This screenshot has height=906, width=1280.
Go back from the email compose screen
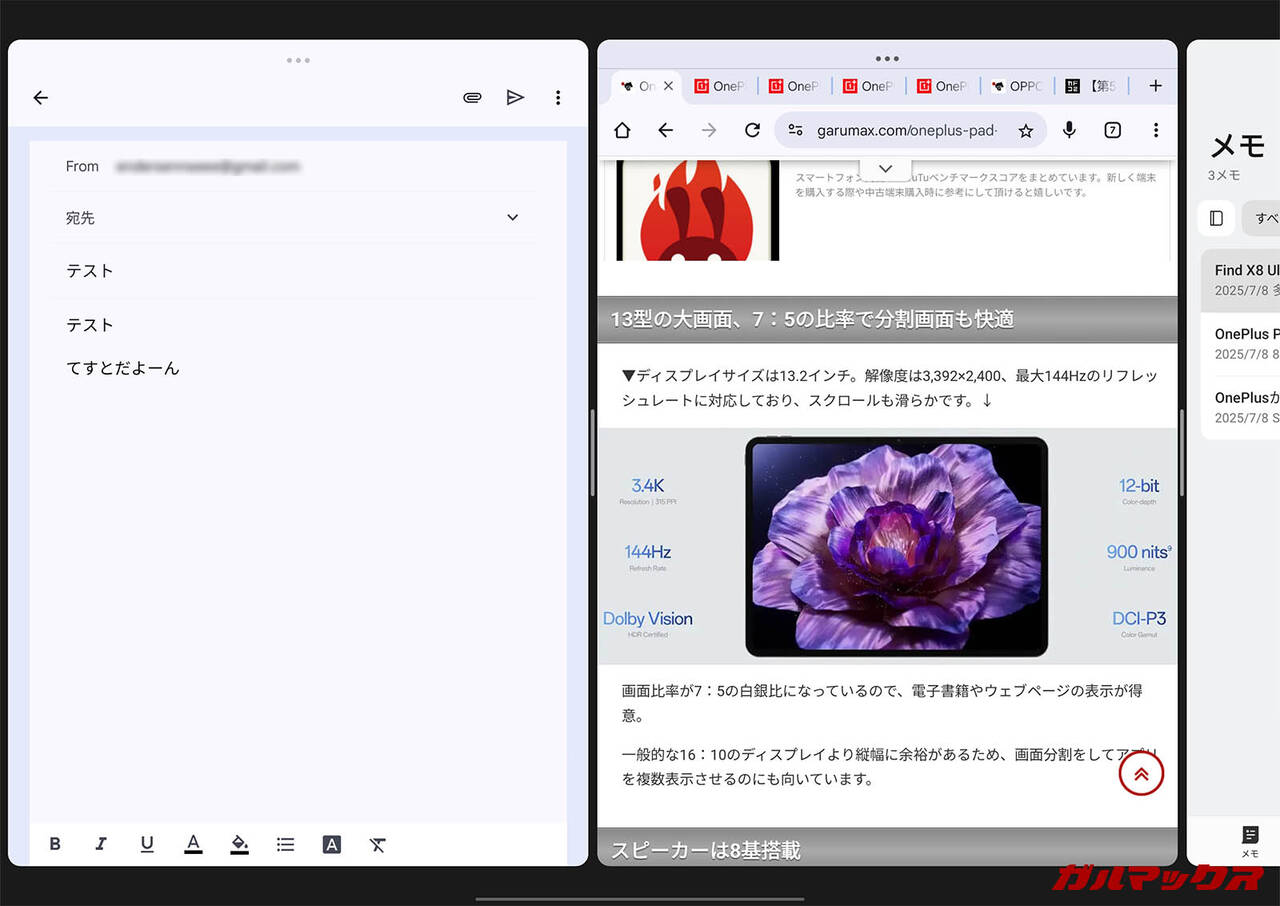pyautogui.click(x=40, y=97)
